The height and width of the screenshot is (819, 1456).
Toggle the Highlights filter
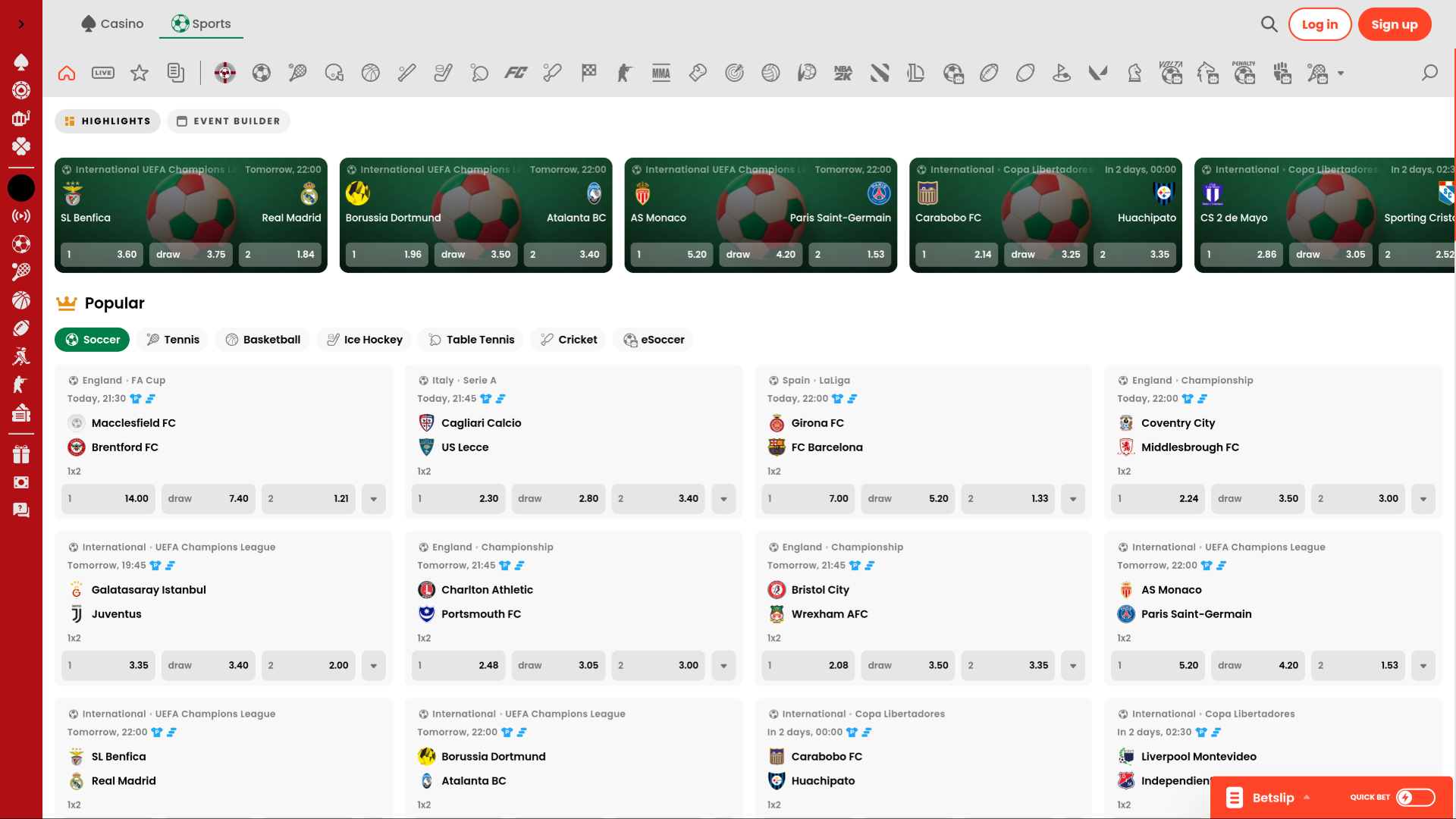[107, 121]
